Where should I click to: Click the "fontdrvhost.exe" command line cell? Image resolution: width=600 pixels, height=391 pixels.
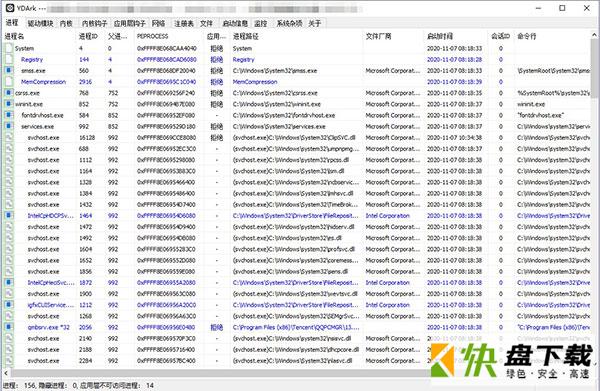coord(540,115)
